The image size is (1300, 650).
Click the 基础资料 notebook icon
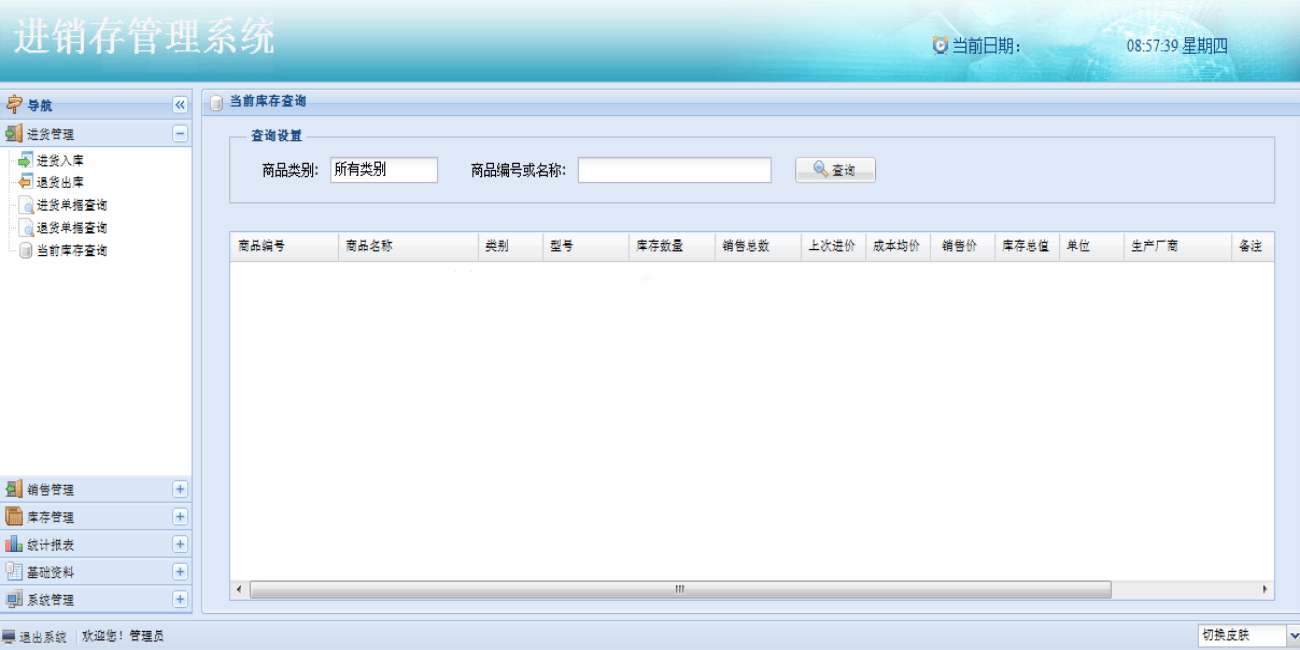(x=14, y=572)
